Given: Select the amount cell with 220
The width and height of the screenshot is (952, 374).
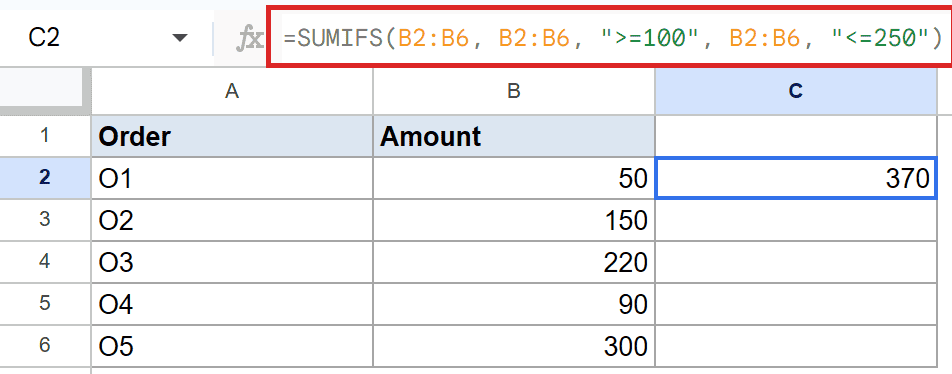Looking at the screenshot, I should click(514, 262).
